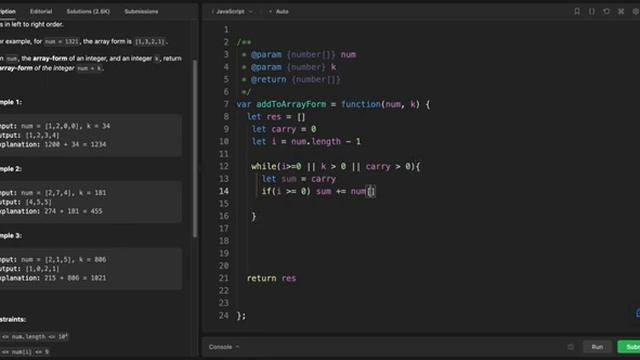Click 'let sum = carry' on line 13
This screenshot has width=640, height=360.
tap(299, 179)
